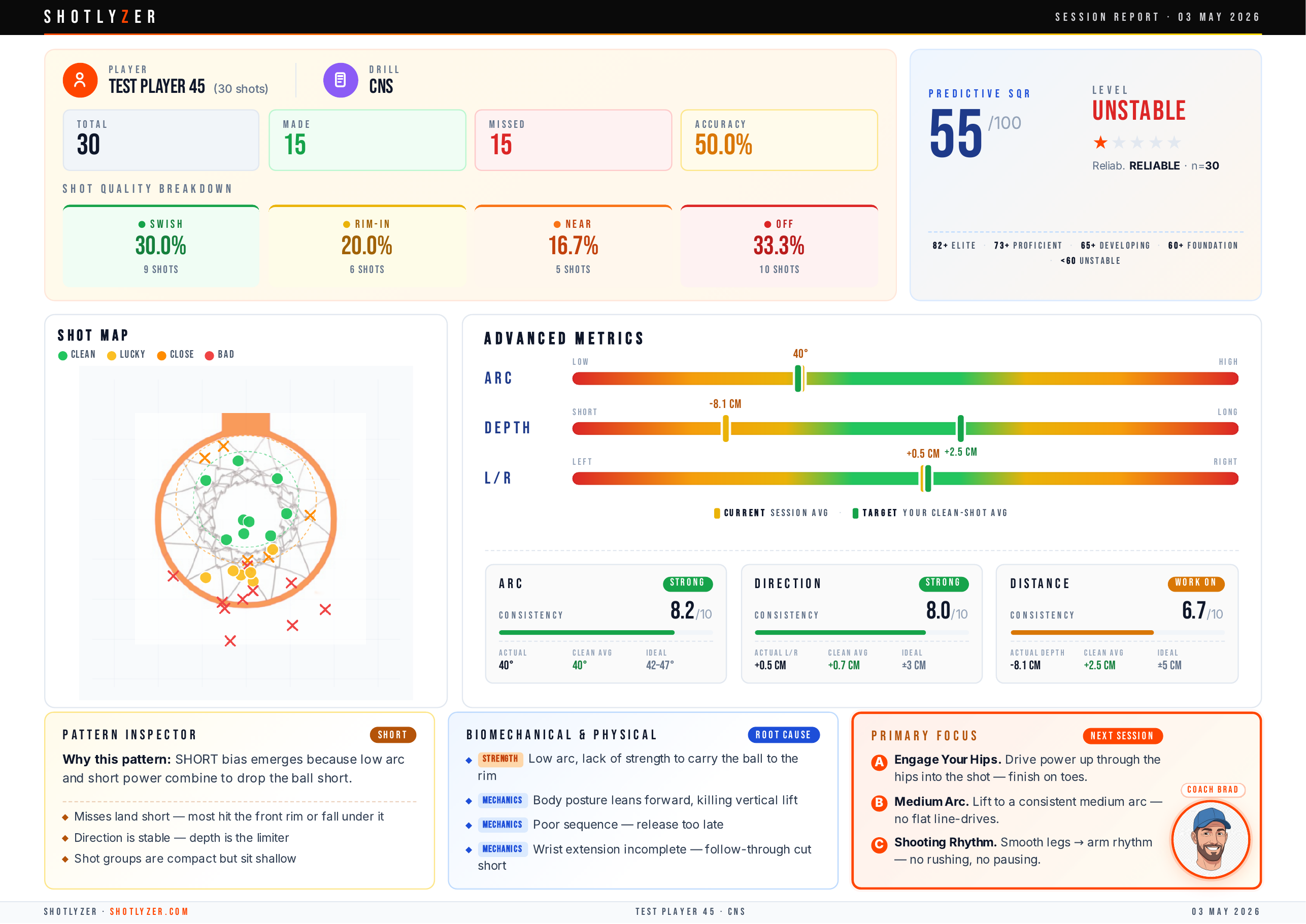Click the MECHANICS tag beside Wrist extension
1306x924 pixels.
503,849
